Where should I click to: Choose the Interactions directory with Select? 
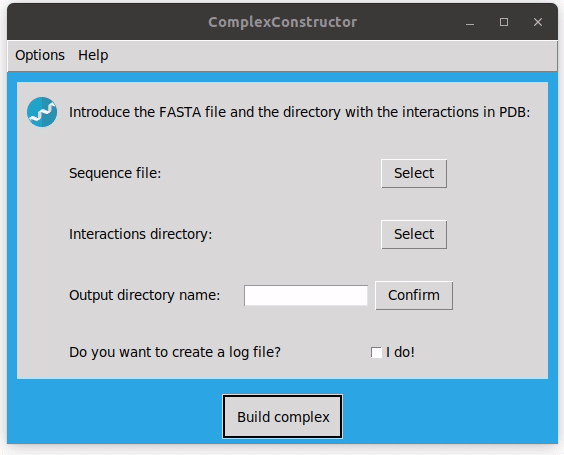coord(414,235)
